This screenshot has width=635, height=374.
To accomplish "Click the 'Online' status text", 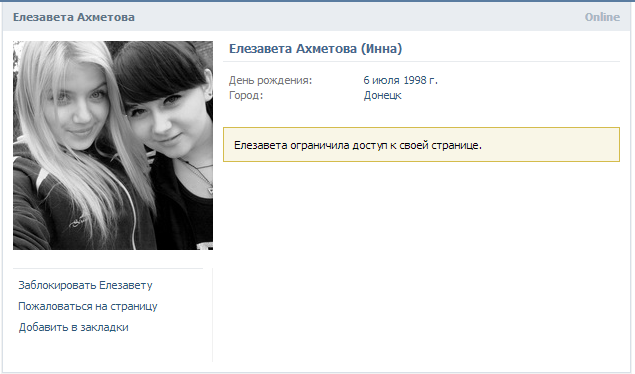I will [602, 17].
